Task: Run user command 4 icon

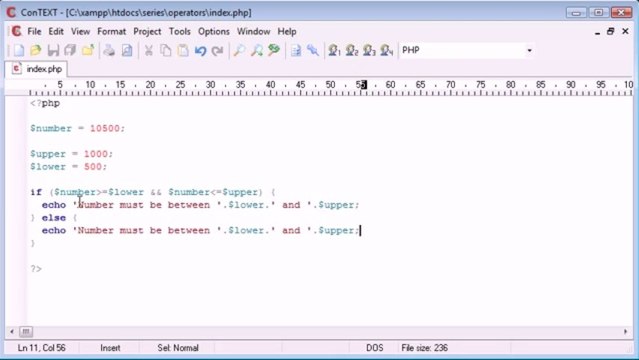Action: (386, 51)
